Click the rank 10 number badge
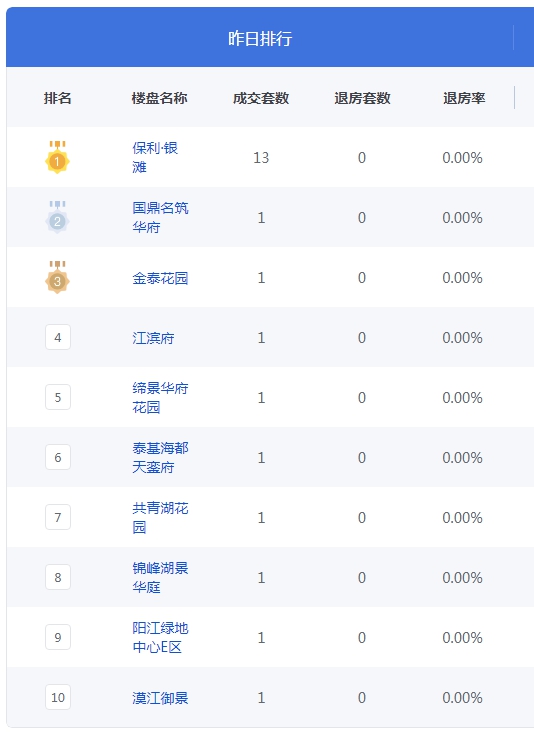 tap(58, 697)
